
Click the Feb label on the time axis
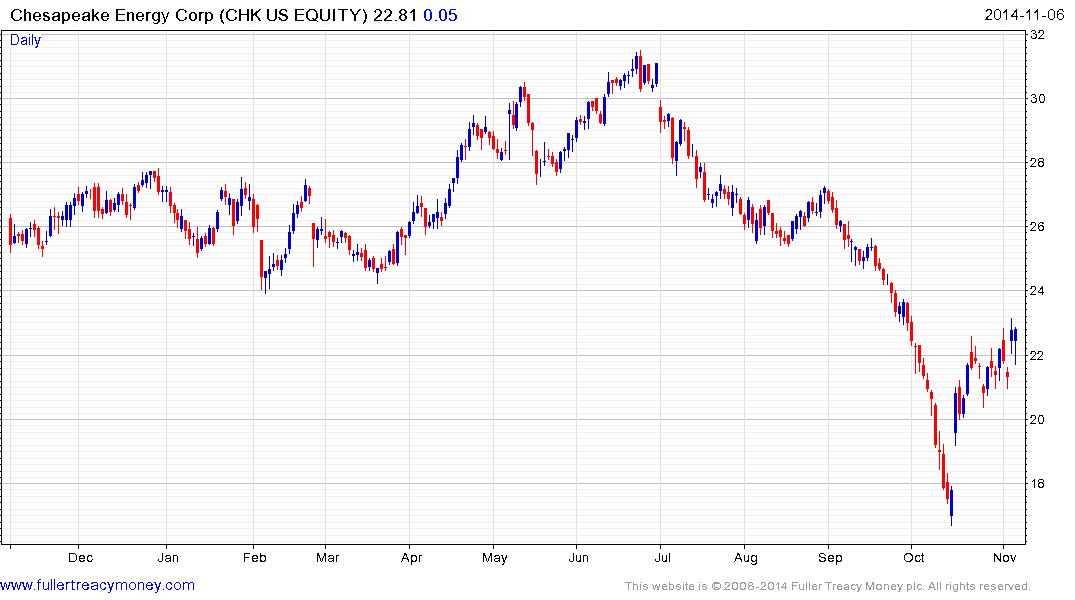[x=254, y=557]
